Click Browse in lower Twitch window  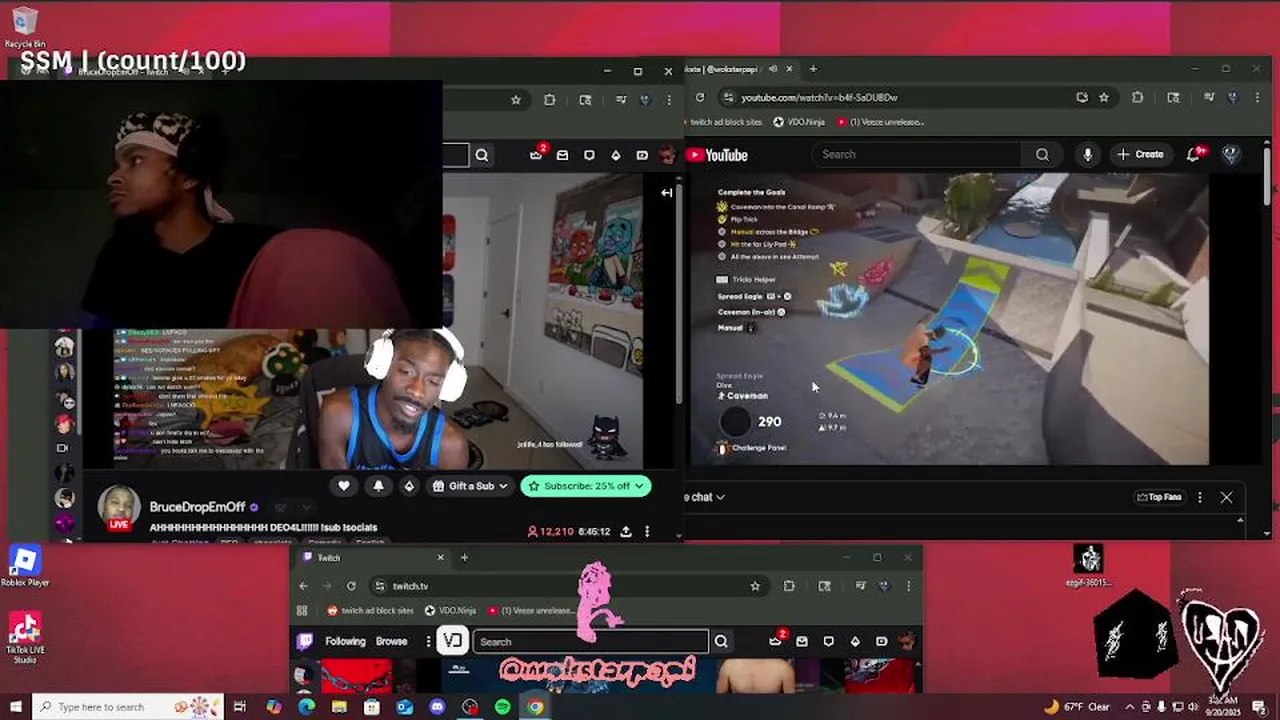click(391, 641)
